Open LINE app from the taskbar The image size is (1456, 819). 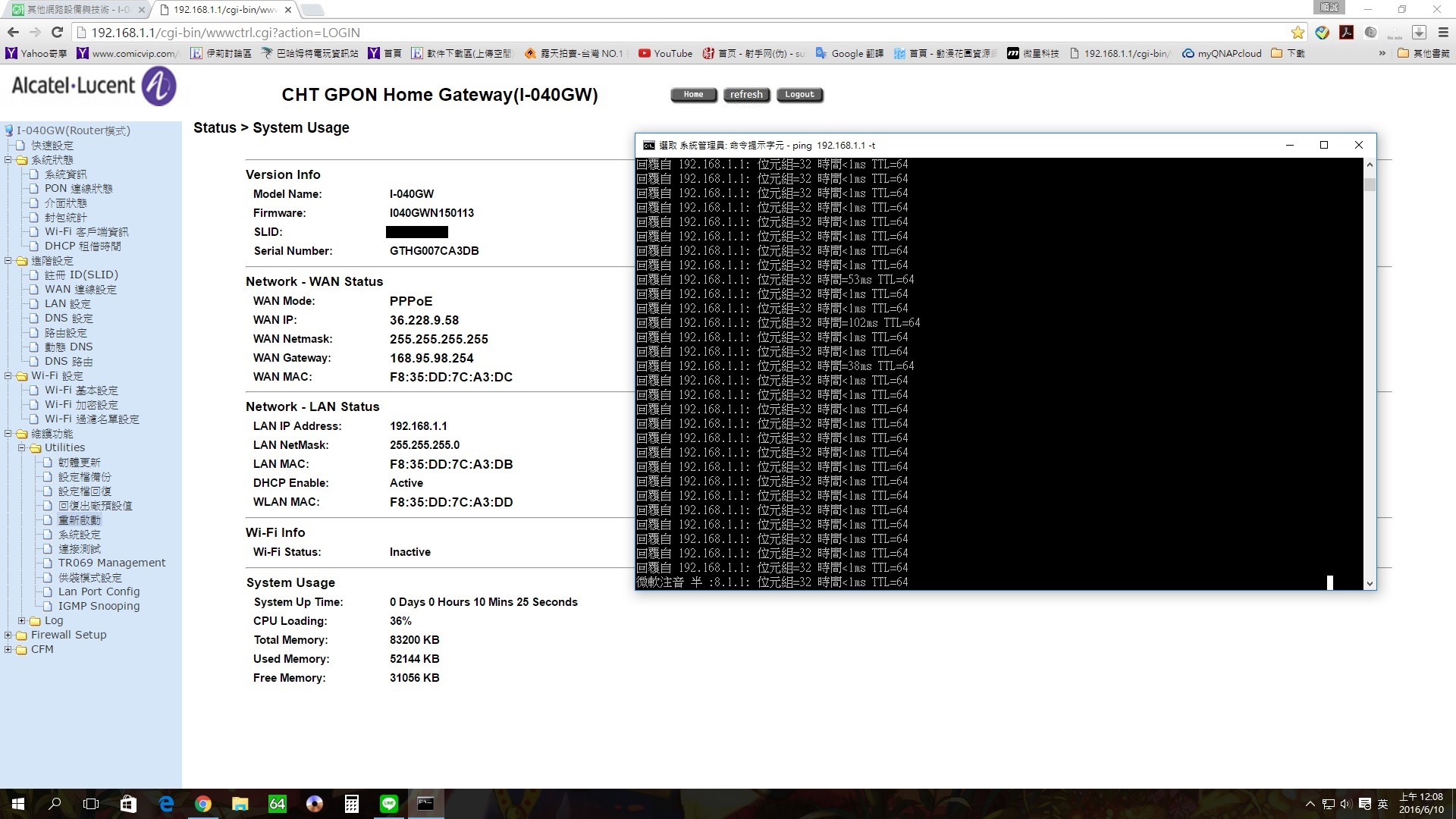(x=389, y=804)
